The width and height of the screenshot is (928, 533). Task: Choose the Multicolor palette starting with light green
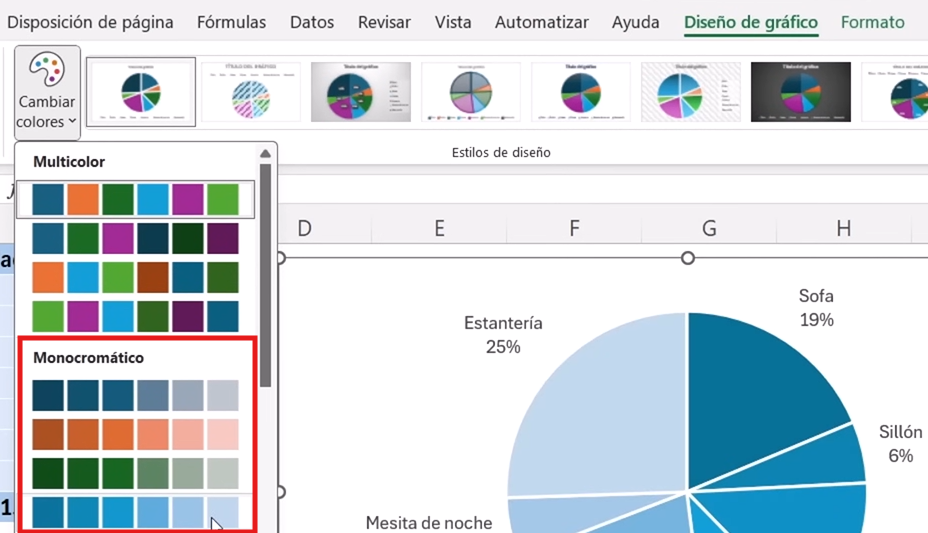(136, 316)
